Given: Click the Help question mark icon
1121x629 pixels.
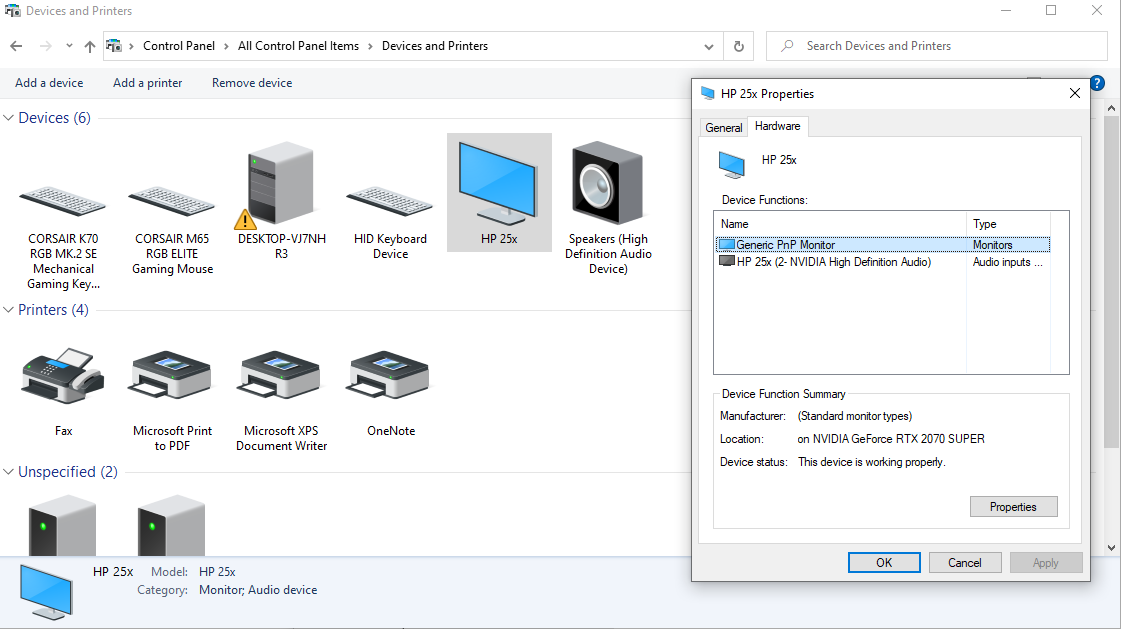Looking at the screenshot, I should [x=1097, y=83].
